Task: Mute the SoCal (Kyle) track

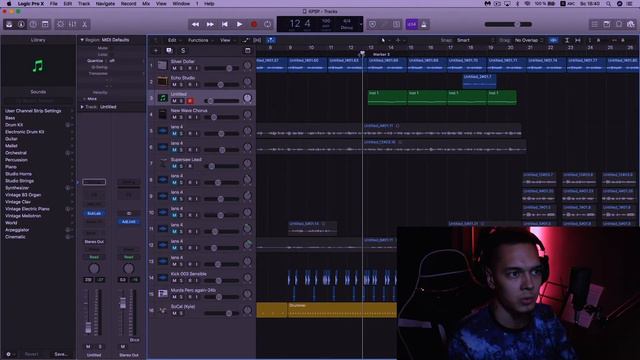Action: (174, 313)
